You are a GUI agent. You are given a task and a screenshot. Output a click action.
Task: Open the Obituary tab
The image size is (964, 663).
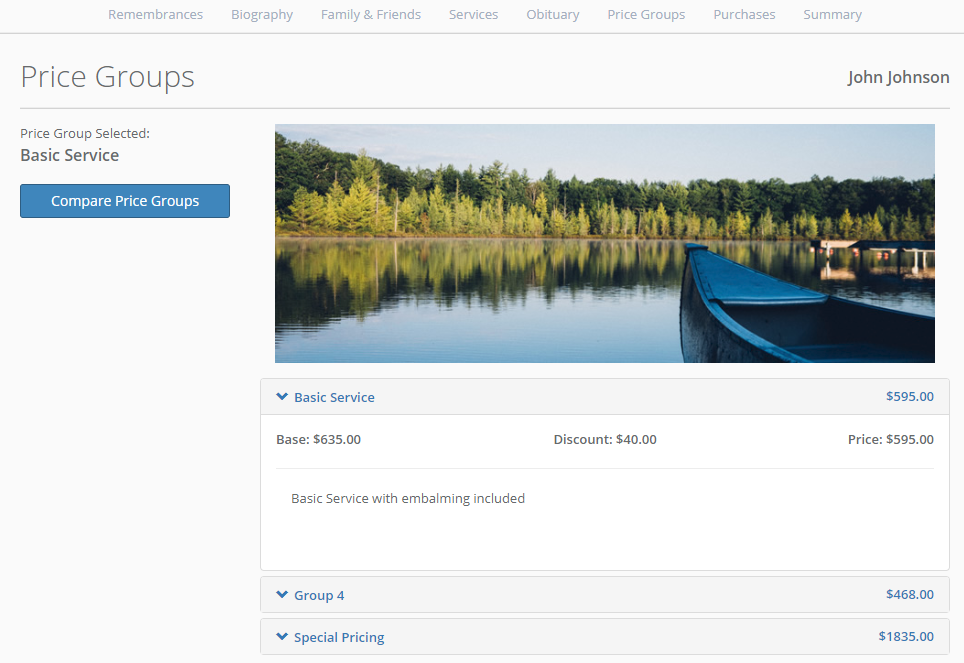[553, 15]
